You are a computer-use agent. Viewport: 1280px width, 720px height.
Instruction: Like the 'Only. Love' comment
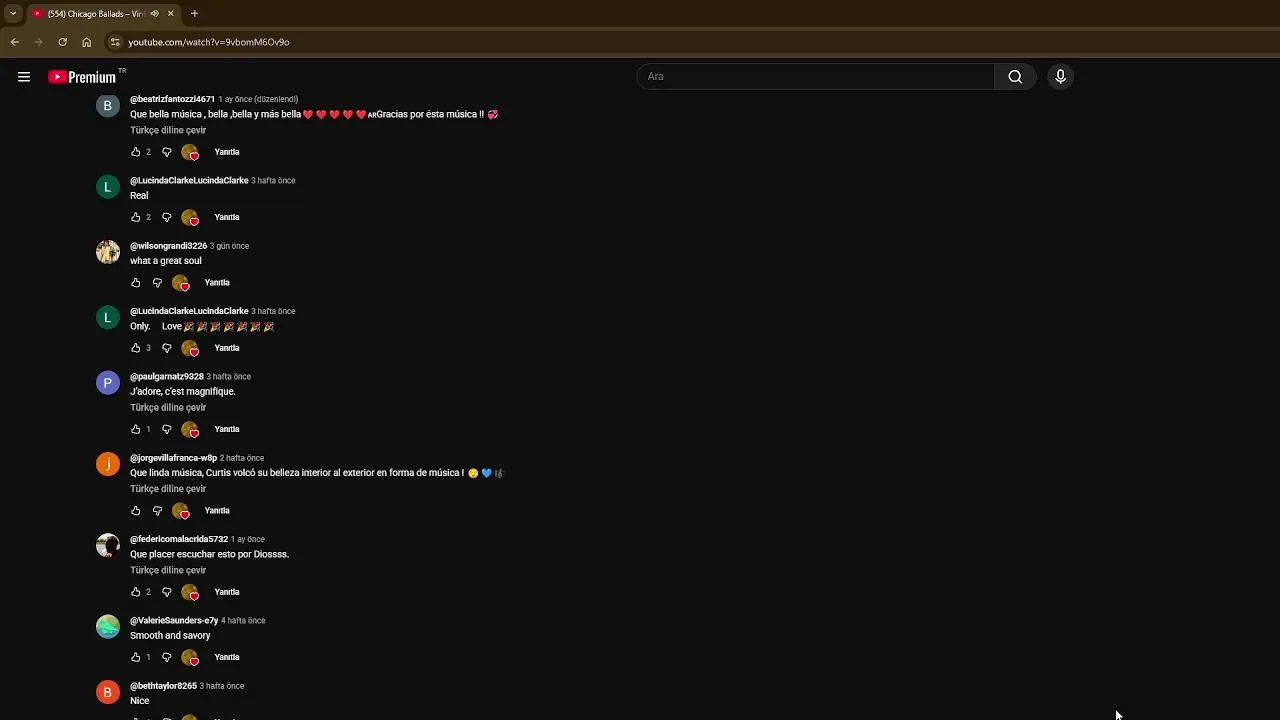(136, 348)
